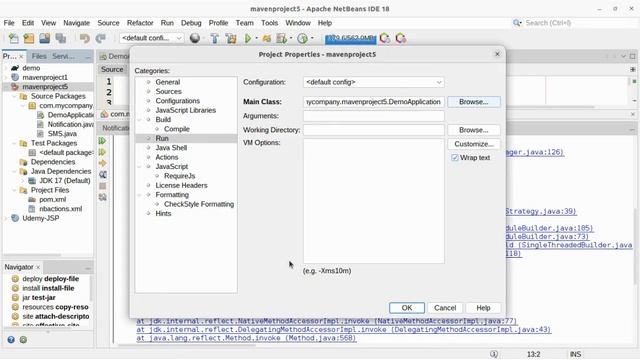Viewport: 640px width, 360px height.
Task: Open the File menu
Action: pyautogui.click(x=9, y=23)
